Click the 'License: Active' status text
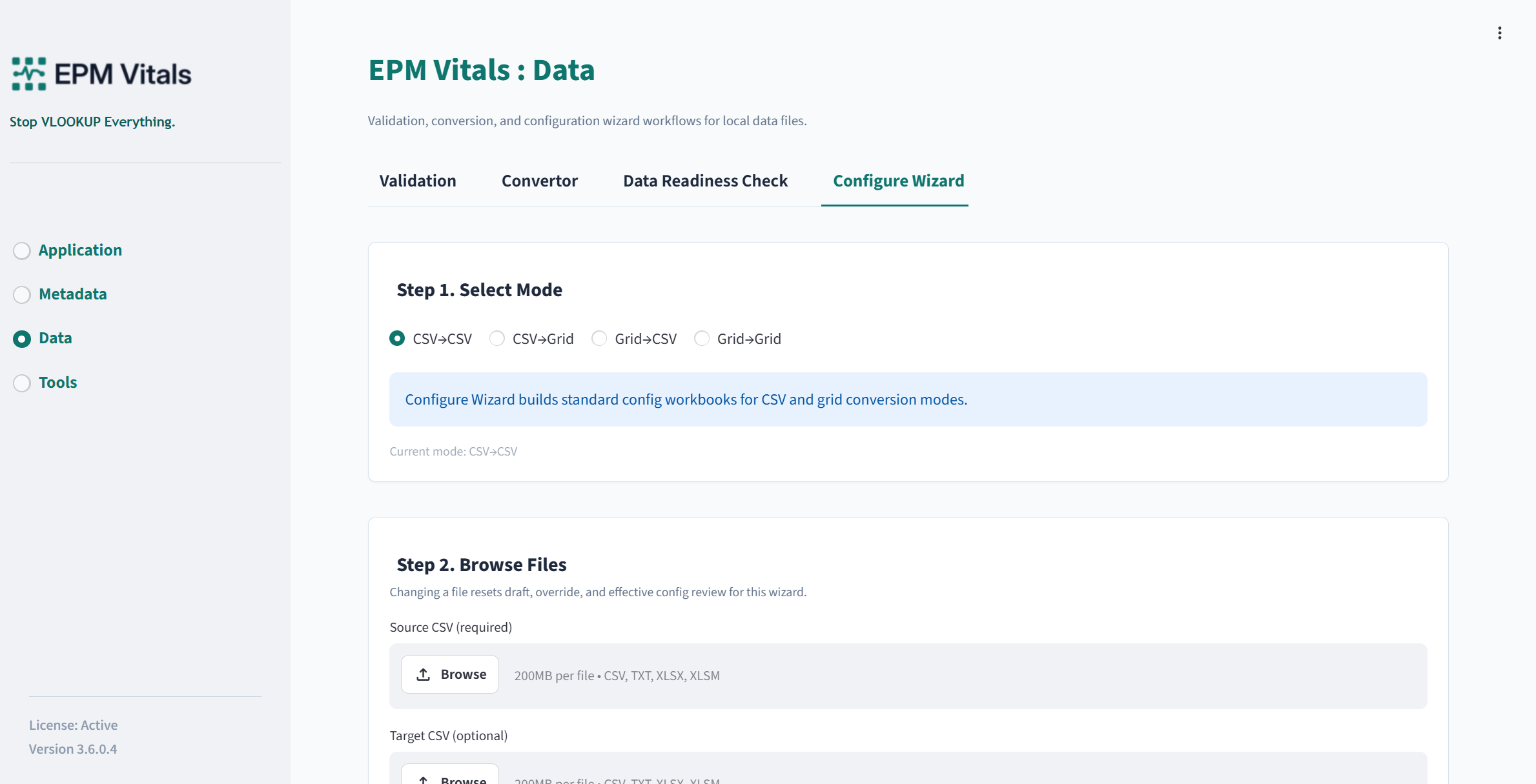The image size is (1536, 784). [73, 725]
